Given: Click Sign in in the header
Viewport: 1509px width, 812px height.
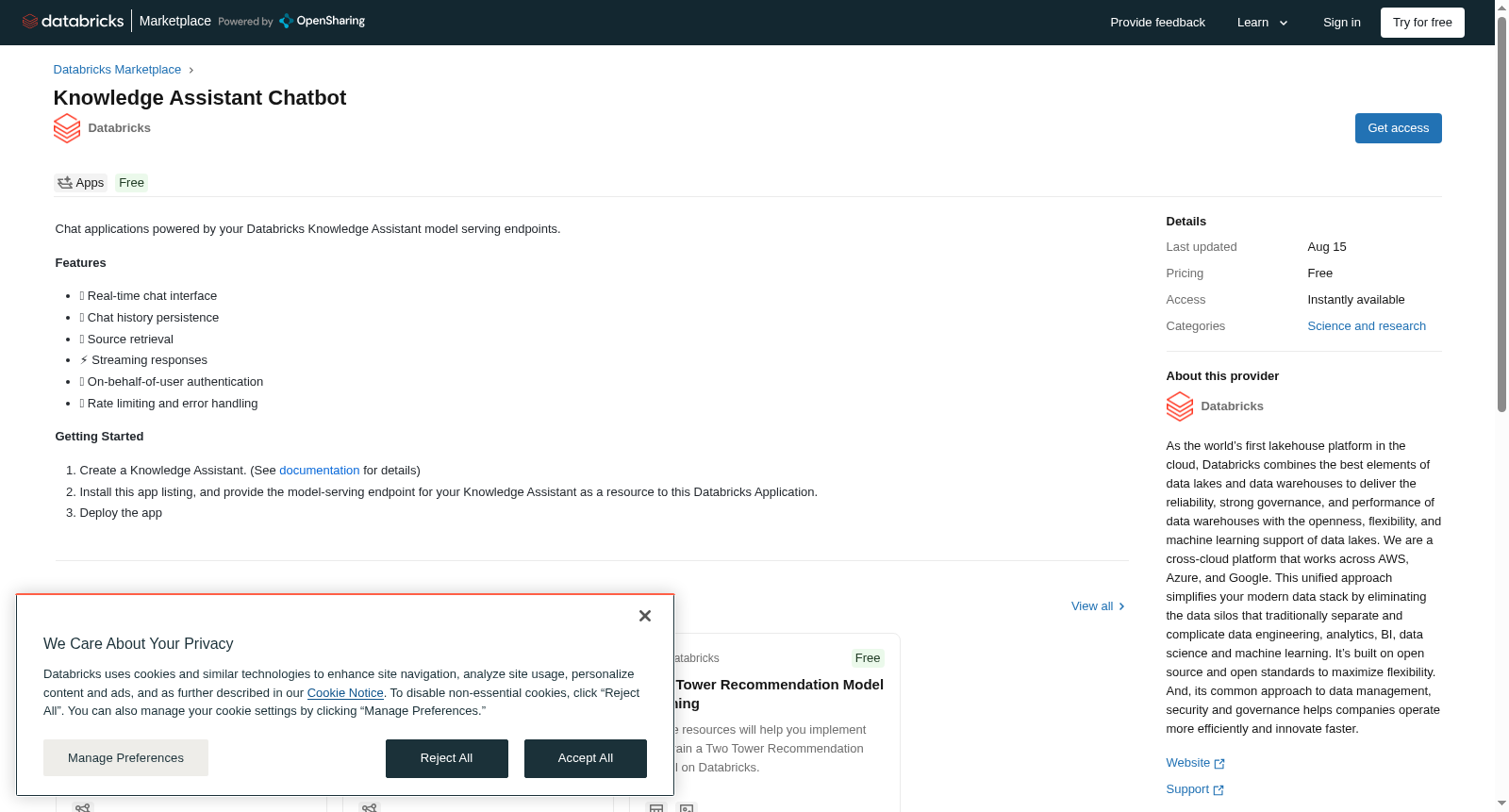Looking at the screenshot, I should pos(1341,23).
